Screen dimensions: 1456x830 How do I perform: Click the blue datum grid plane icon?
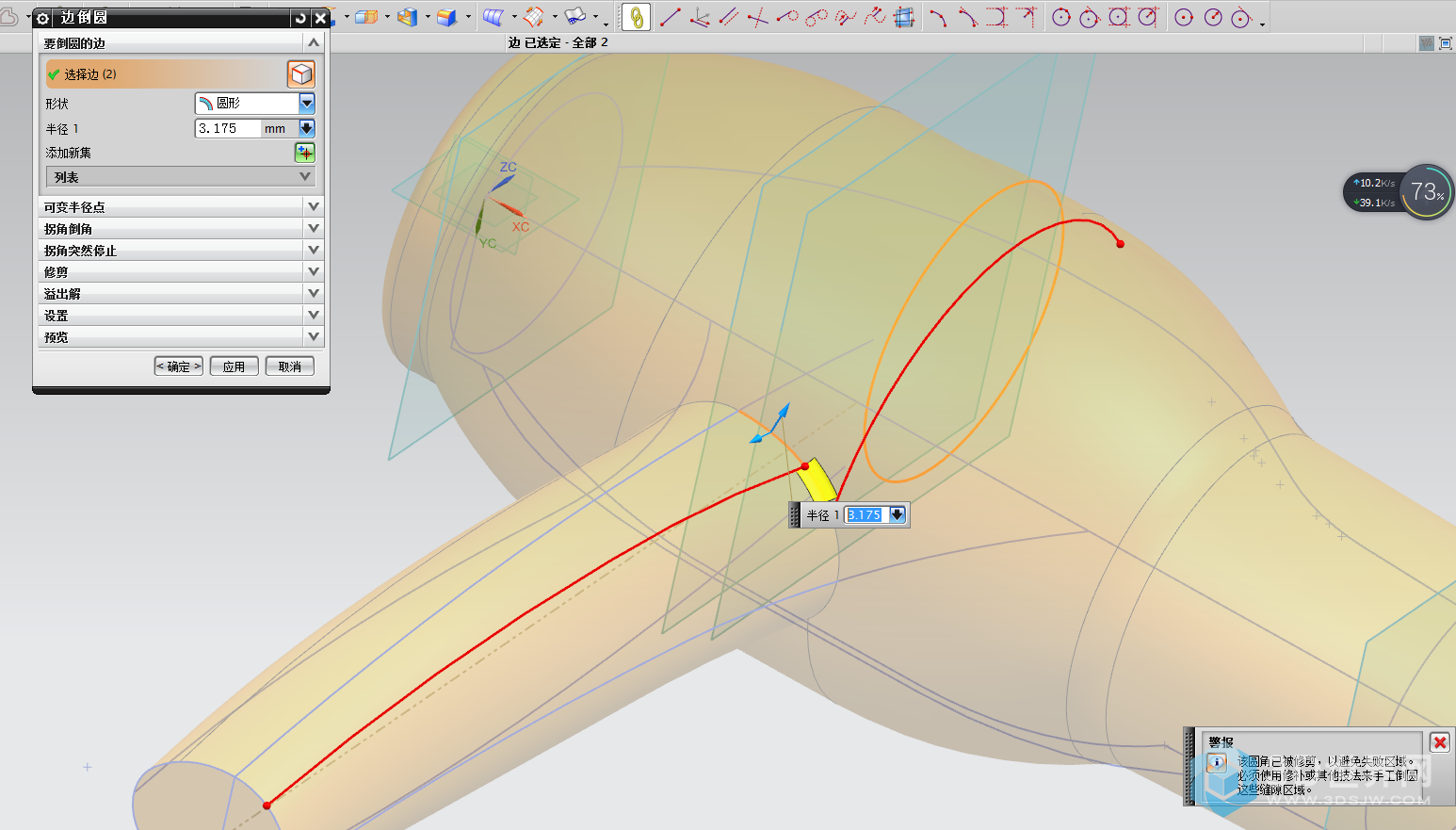[x=904, y=17]
